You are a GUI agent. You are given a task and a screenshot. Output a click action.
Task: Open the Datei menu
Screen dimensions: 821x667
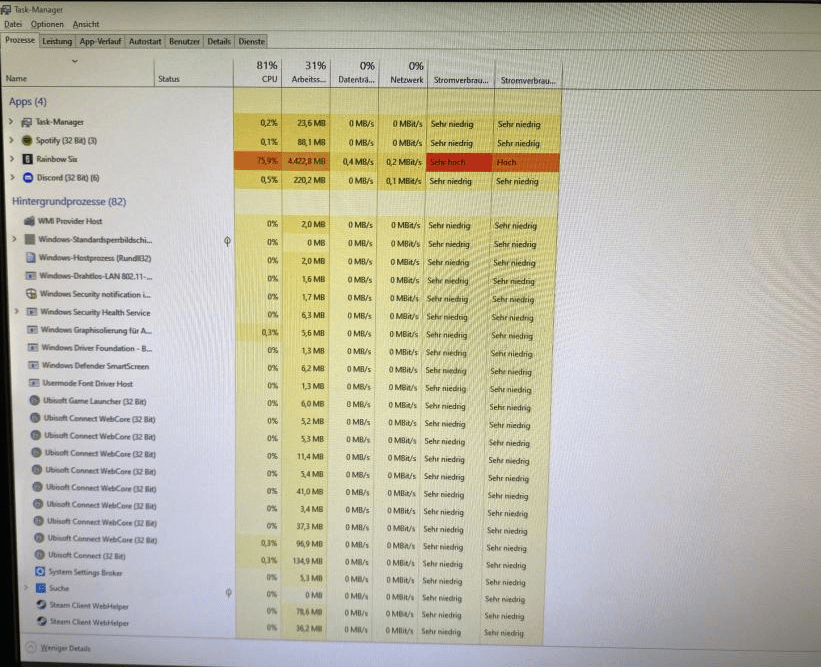tap(13, 24)
